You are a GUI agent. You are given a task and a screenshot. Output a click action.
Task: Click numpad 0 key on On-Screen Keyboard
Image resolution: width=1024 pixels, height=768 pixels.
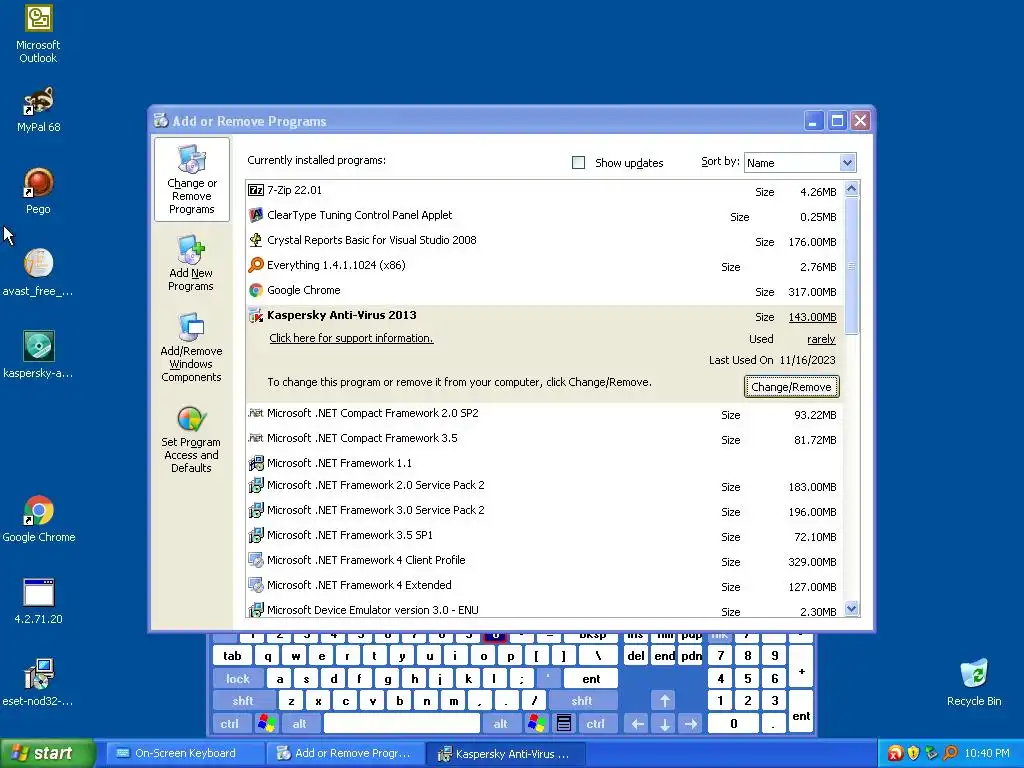(733, 724)
